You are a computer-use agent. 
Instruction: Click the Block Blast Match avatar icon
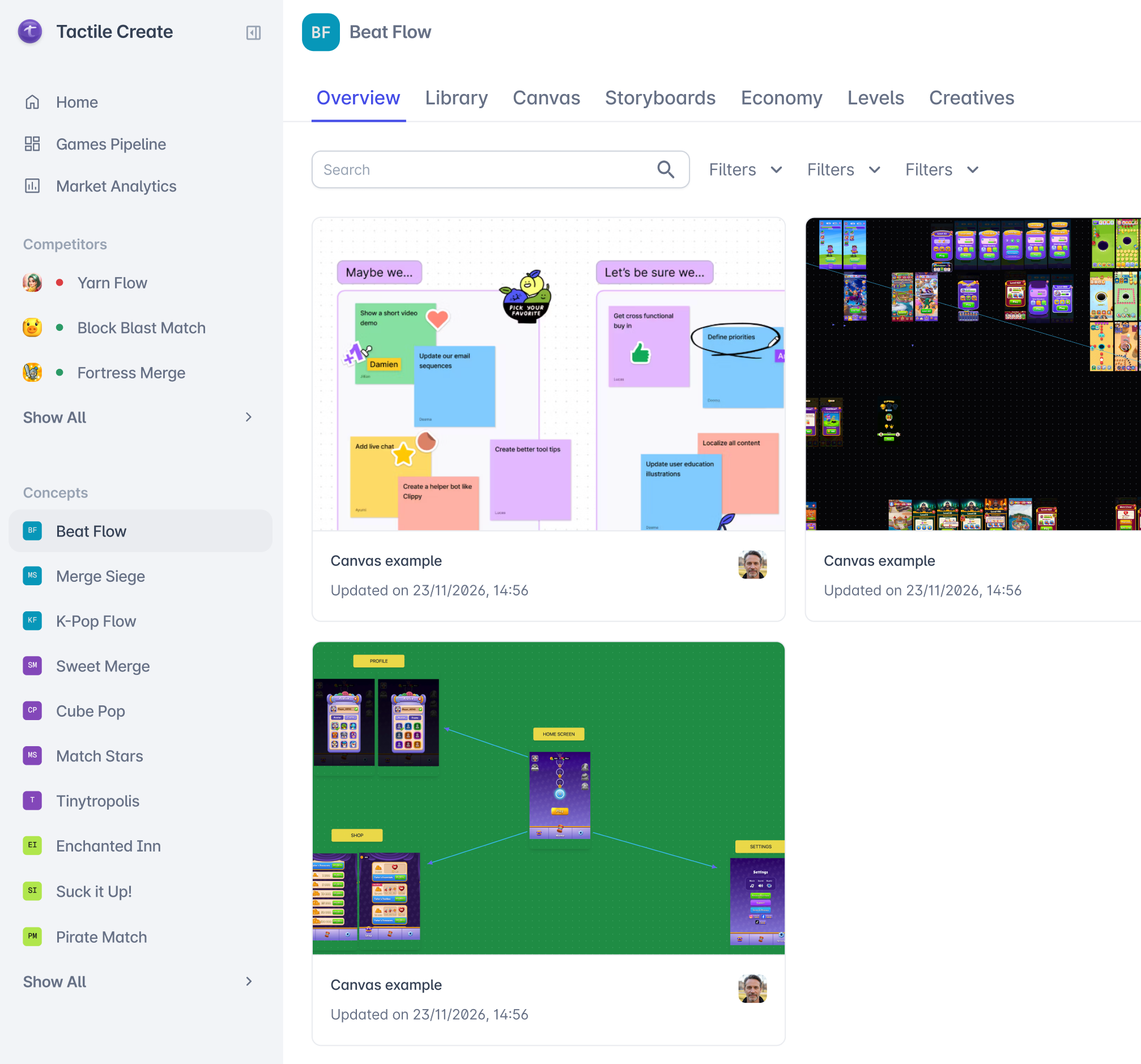[32, 327]
